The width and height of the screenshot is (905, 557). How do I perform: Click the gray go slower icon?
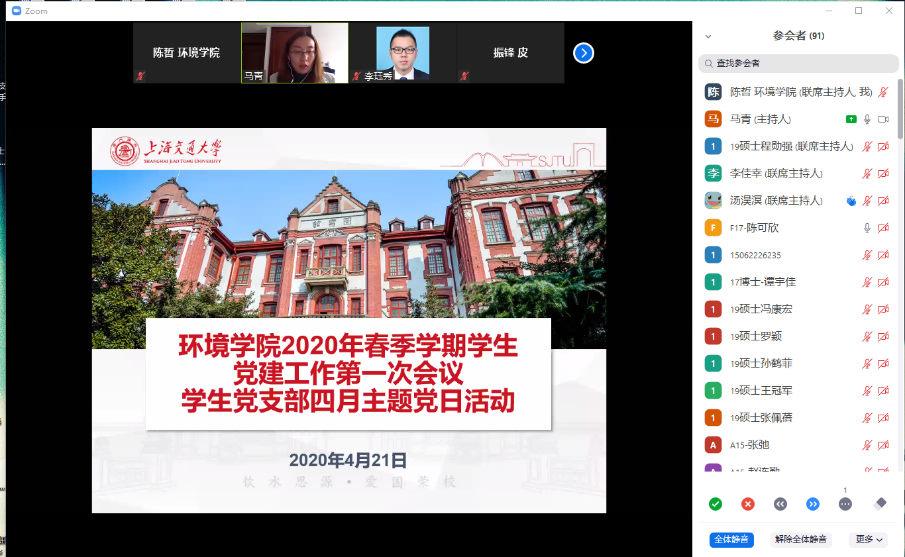tap(781, 504)
